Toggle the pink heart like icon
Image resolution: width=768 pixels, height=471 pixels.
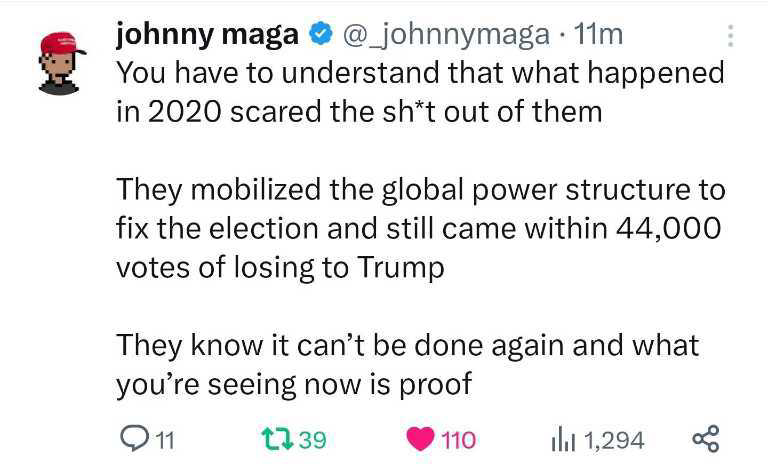[419, 439]
